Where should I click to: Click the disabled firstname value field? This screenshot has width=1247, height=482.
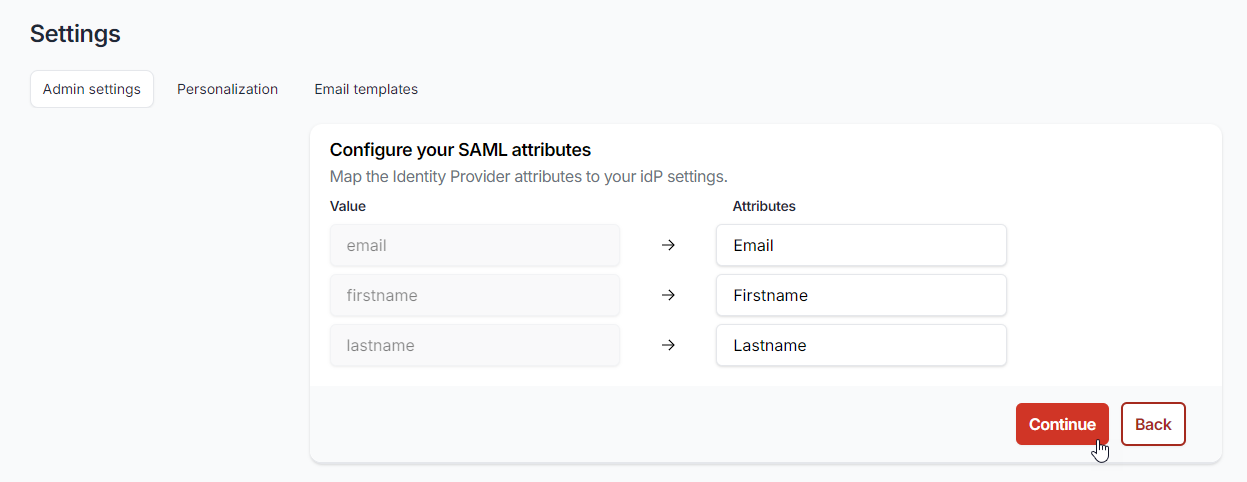(475, 295)
